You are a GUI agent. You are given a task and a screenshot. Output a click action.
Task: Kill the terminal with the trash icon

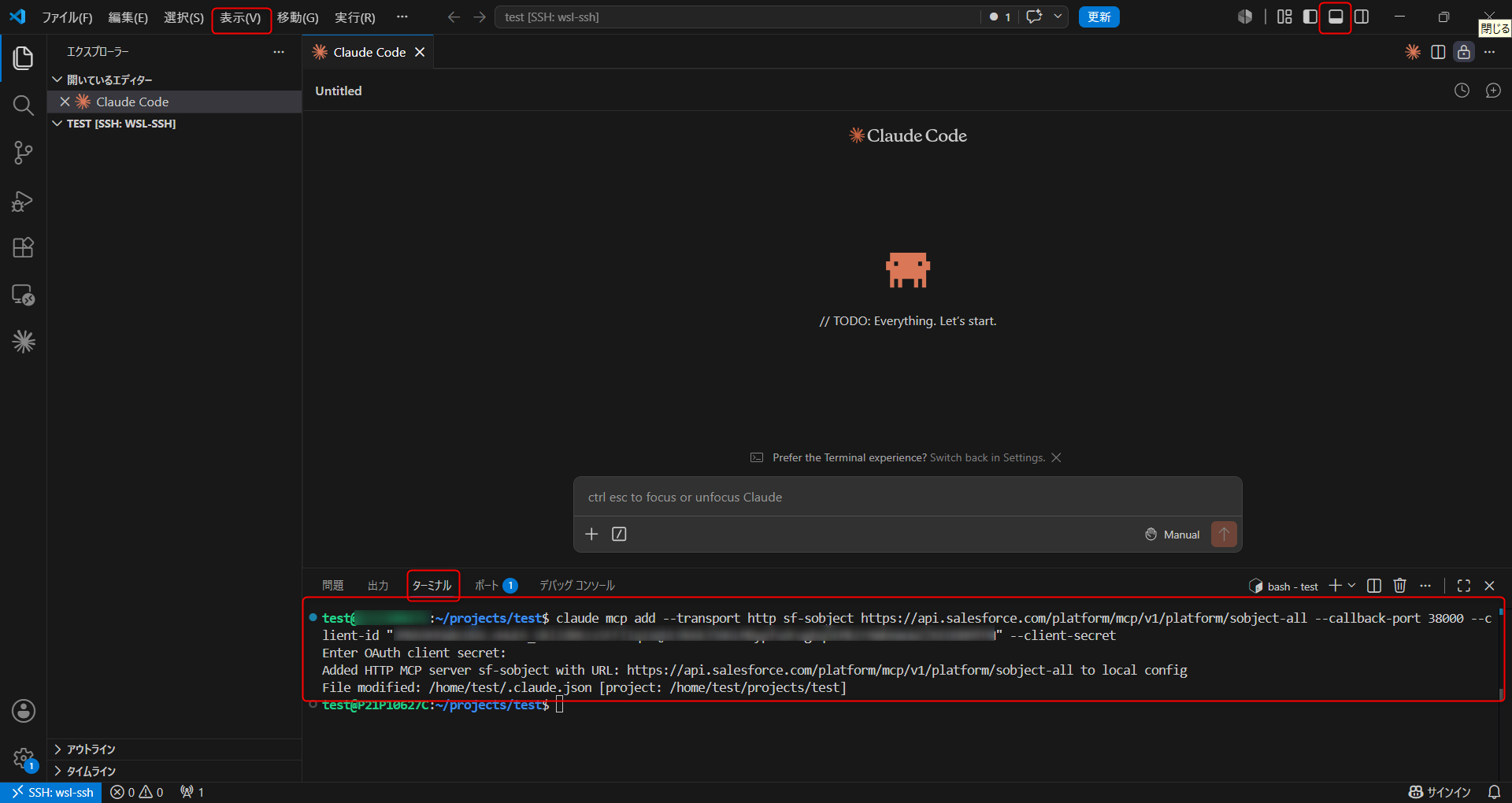pyautogui.click(x=1399, y=586)
